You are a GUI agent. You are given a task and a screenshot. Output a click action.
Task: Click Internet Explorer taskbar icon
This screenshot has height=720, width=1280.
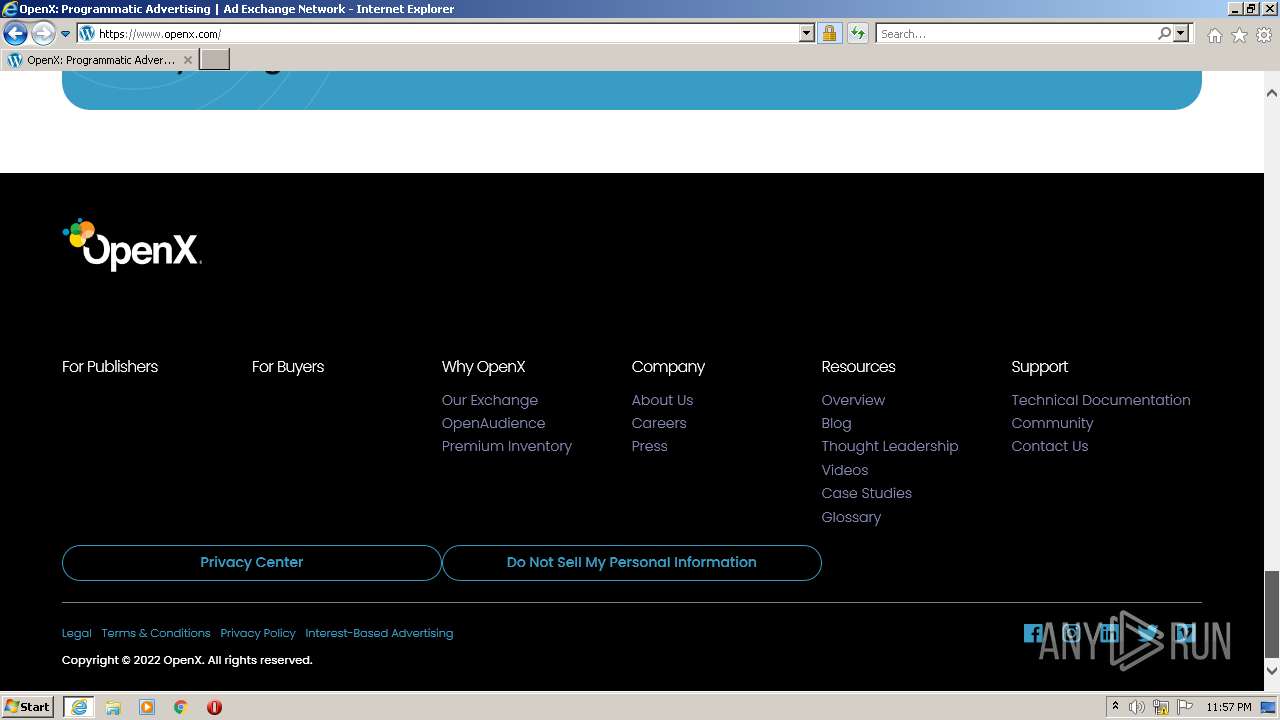(x=78, y=707)
